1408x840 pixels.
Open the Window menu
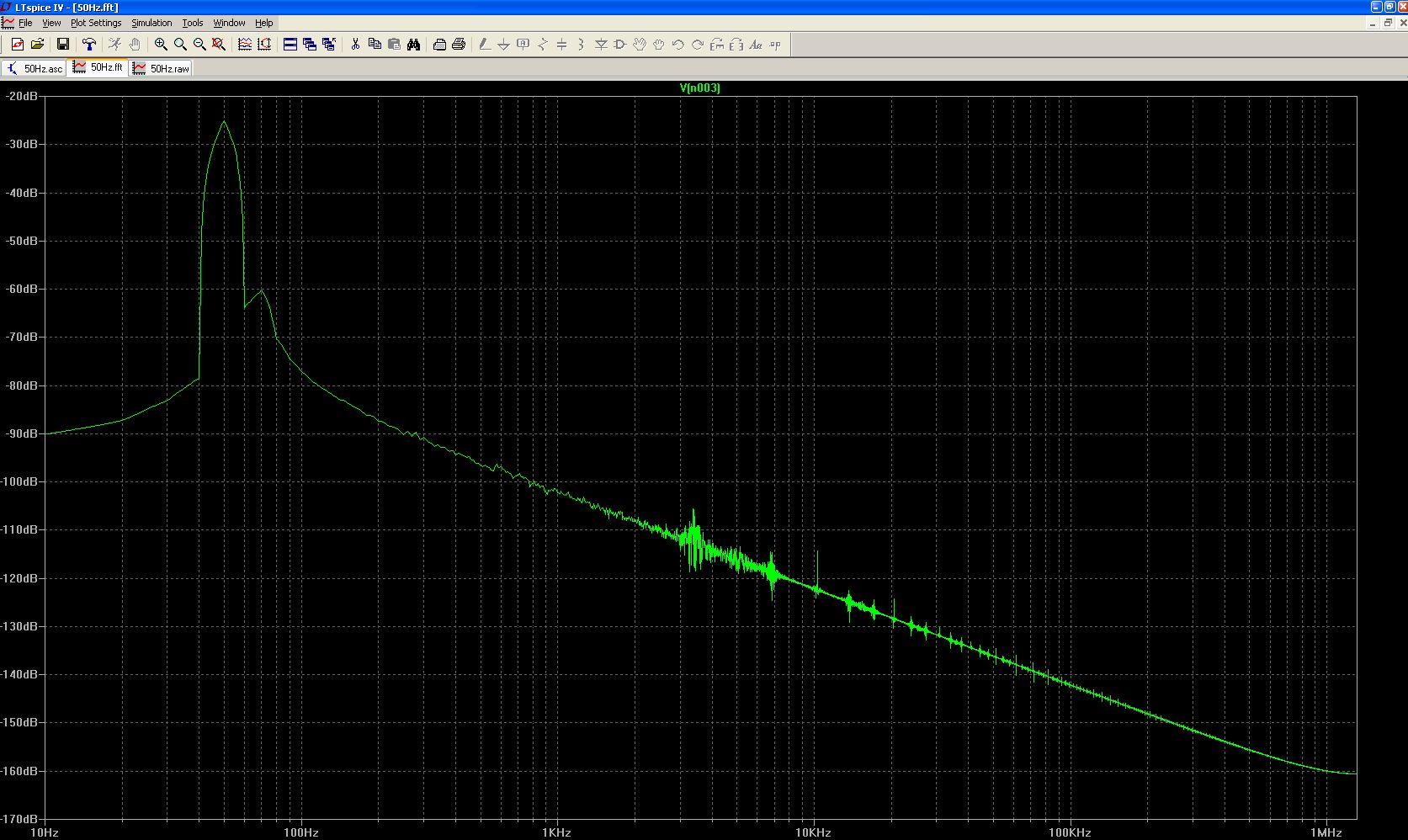(229, 23)
